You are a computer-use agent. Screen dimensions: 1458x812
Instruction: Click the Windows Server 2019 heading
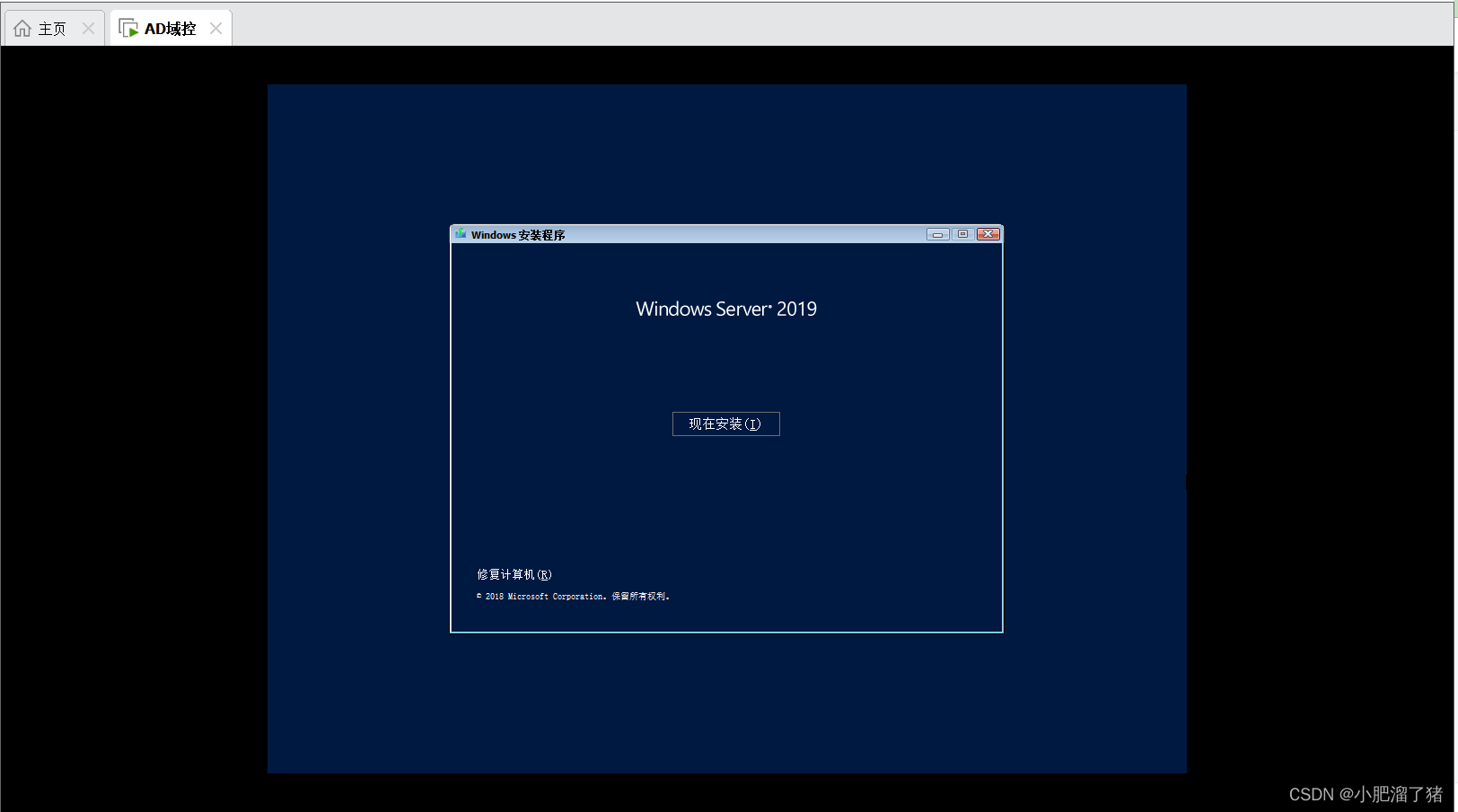(x=726, y=309)
